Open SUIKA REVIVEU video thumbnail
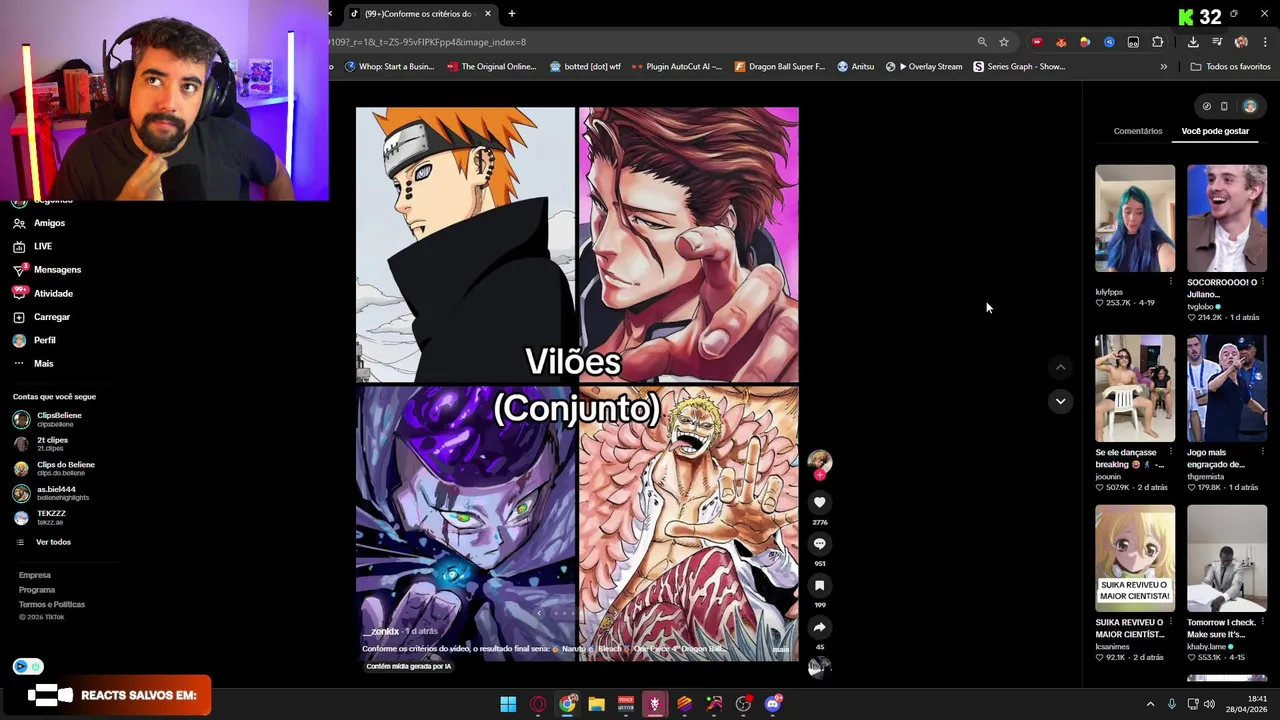 tap(1135, 558)
